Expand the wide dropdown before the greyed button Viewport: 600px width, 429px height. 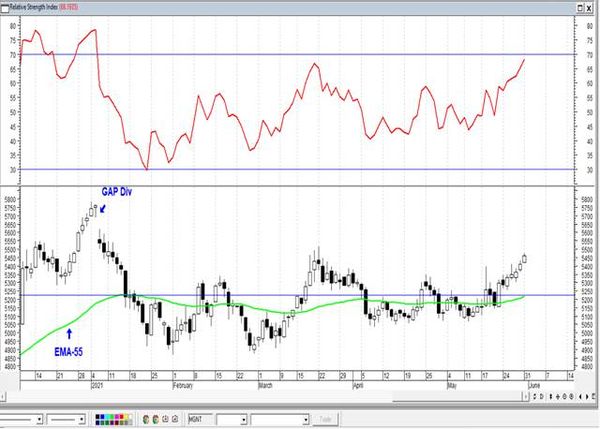[x=306, y=420]
